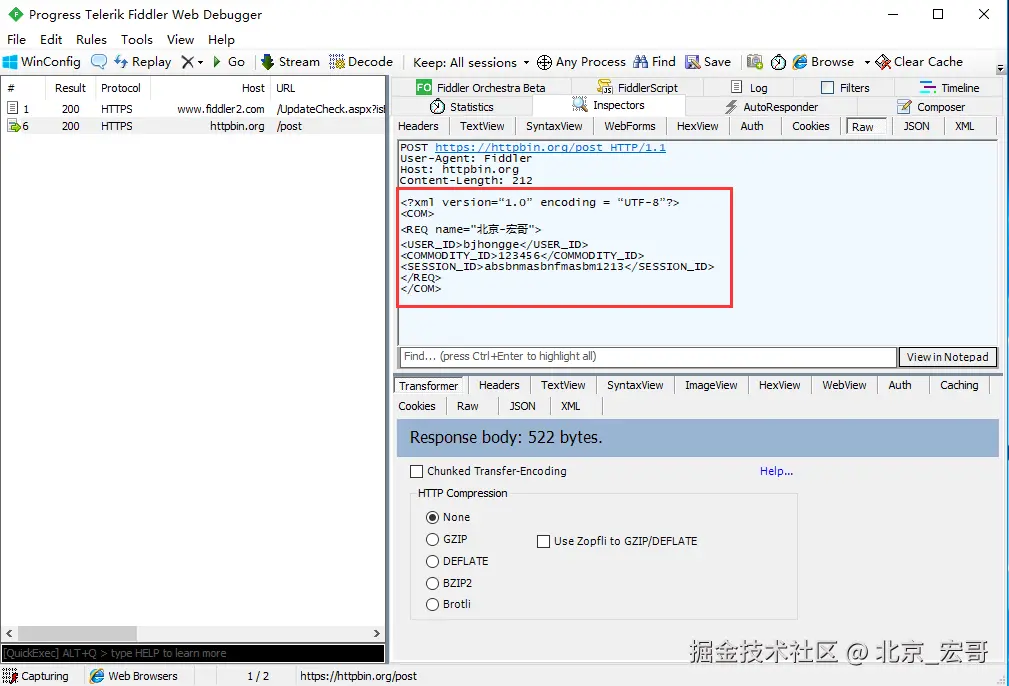Click View in Notepad button
Viewport: 1009px width, 686px height.
click(x=947, y=357)
